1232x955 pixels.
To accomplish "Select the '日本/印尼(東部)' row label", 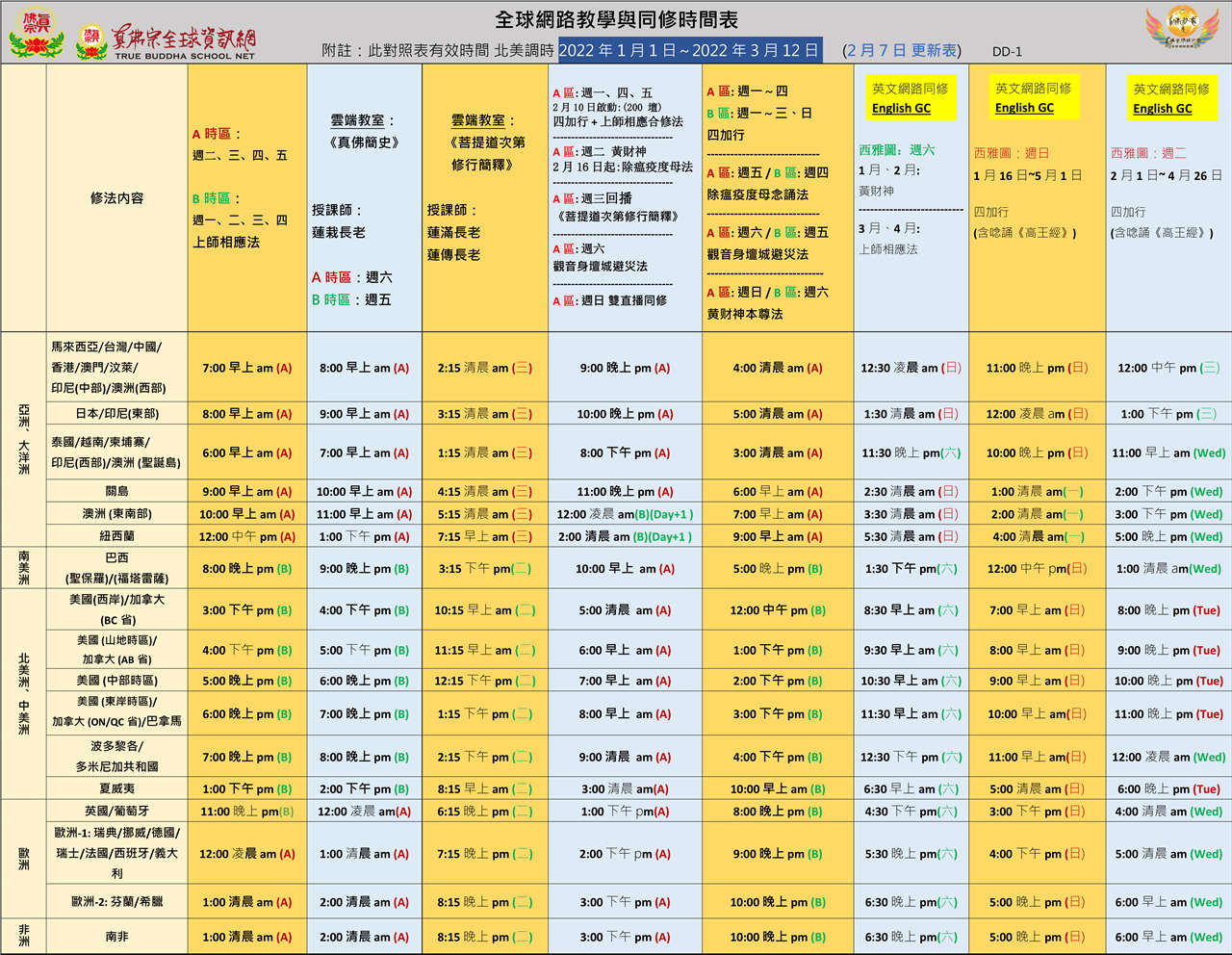I will pyautogui.click(x=116, y=414).
